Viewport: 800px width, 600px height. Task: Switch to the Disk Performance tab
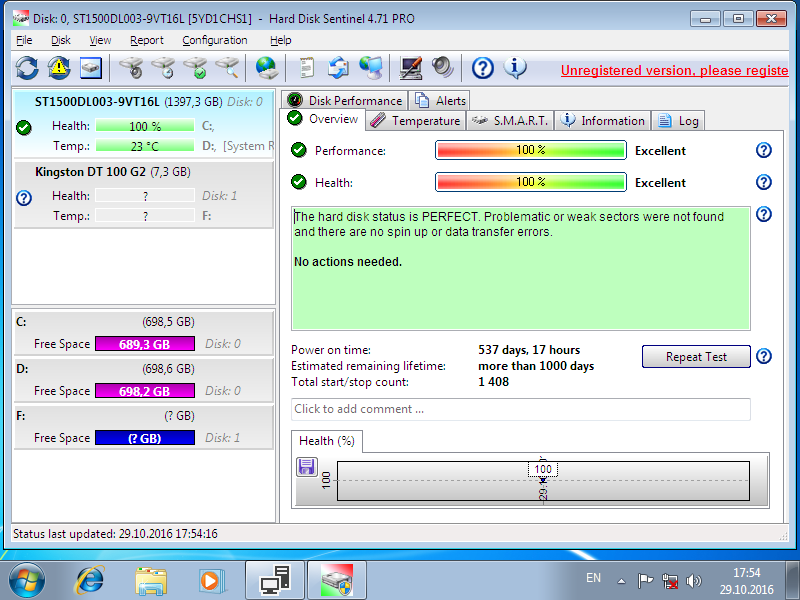pyautogui.click(x=344, y=101)
